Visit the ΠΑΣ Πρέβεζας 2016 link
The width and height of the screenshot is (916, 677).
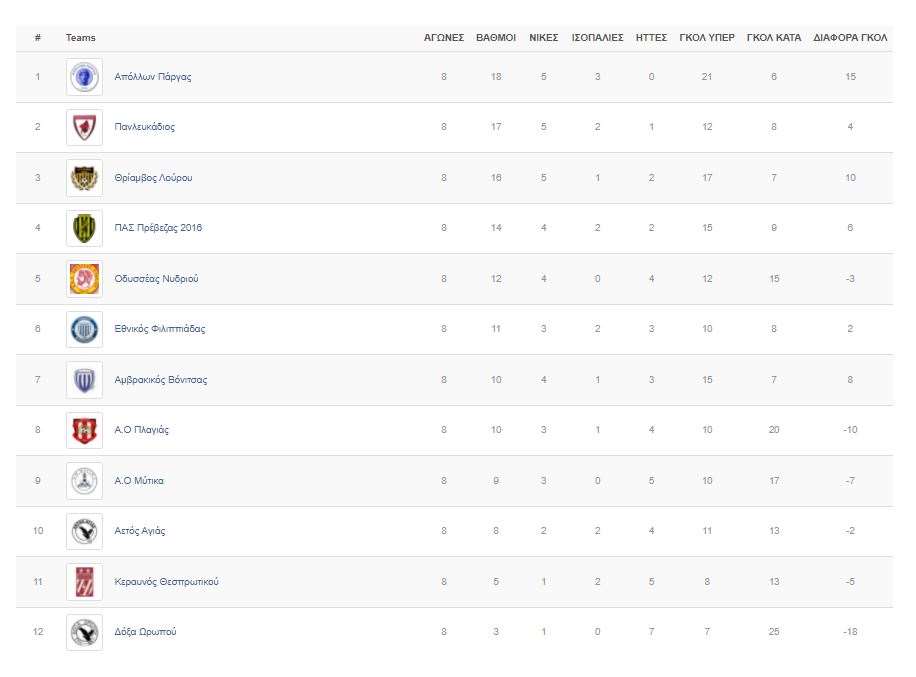pos(158,228)
